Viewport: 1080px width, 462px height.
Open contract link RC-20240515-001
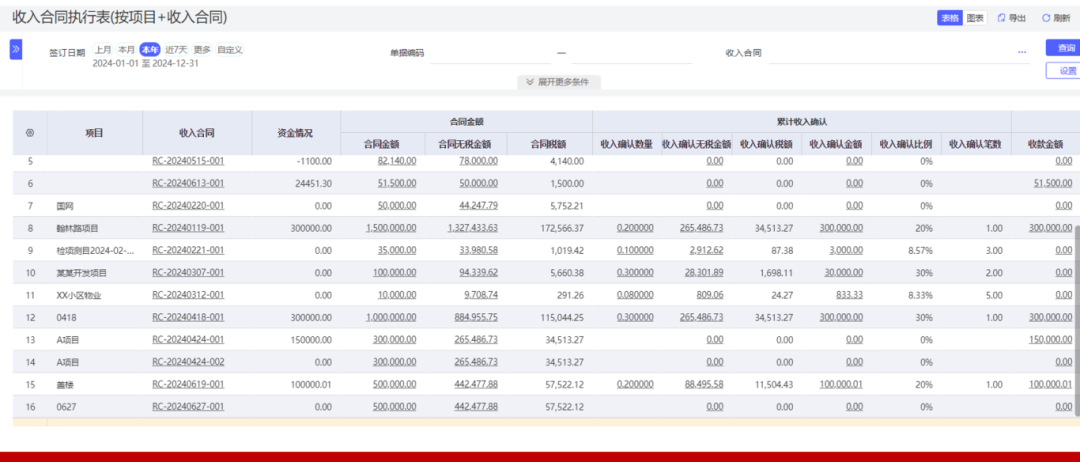click(x=187, y=161)
